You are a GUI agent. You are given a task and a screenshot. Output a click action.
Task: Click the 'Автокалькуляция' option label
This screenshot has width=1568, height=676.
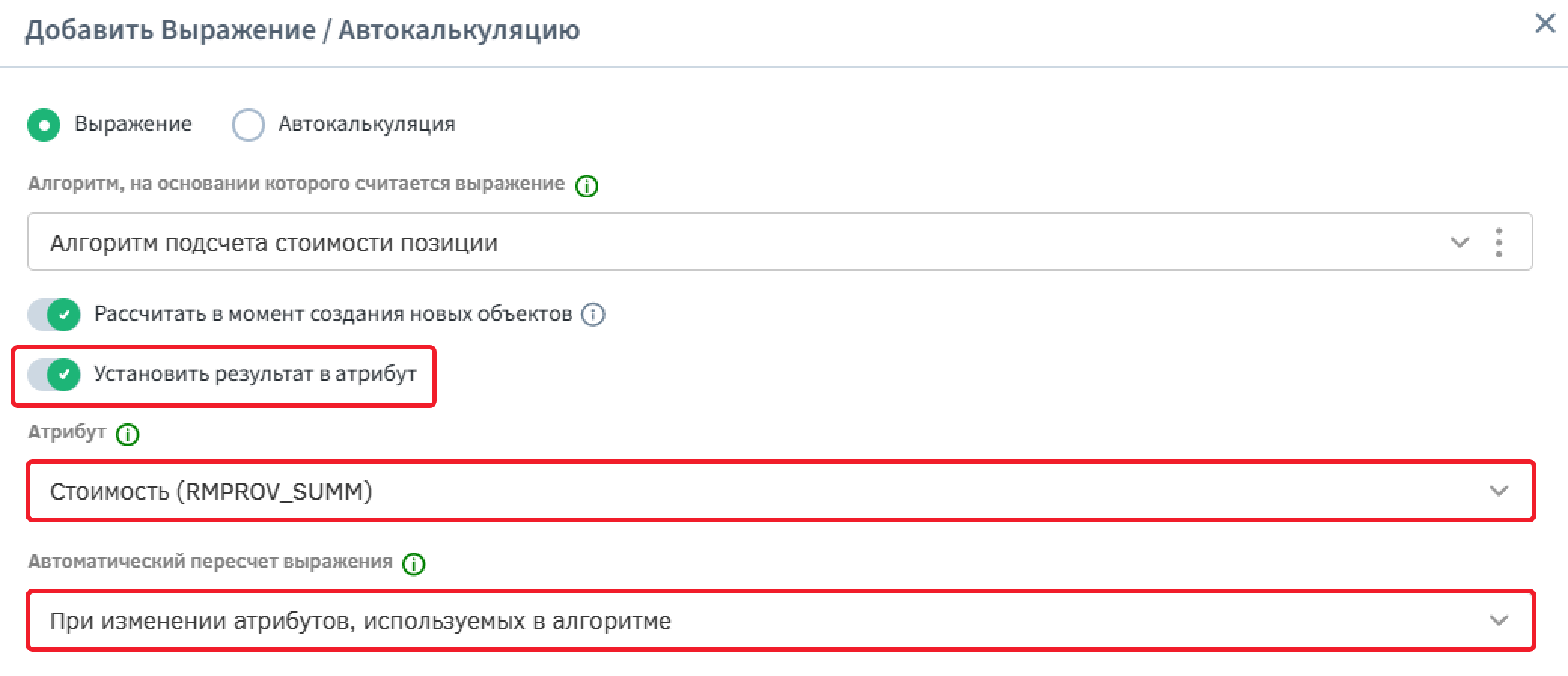[x=367, y=124]
